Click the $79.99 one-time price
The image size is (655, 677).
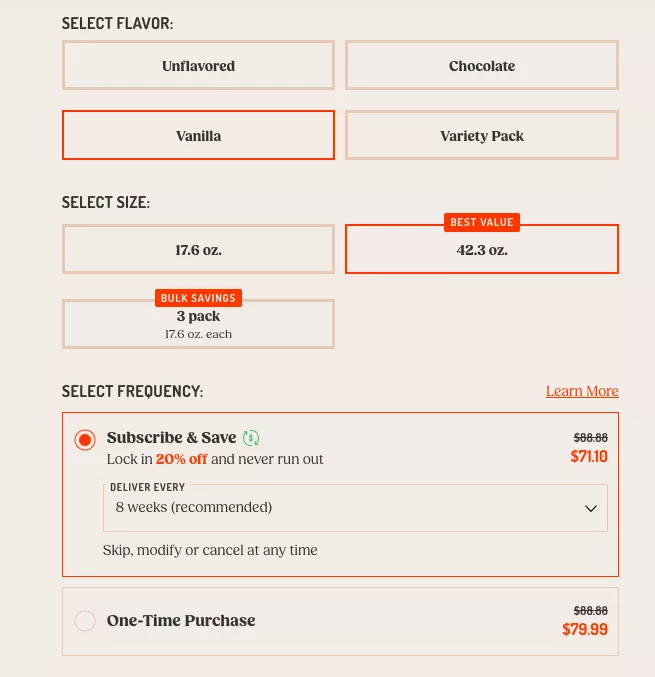click(x=585, y=630)
